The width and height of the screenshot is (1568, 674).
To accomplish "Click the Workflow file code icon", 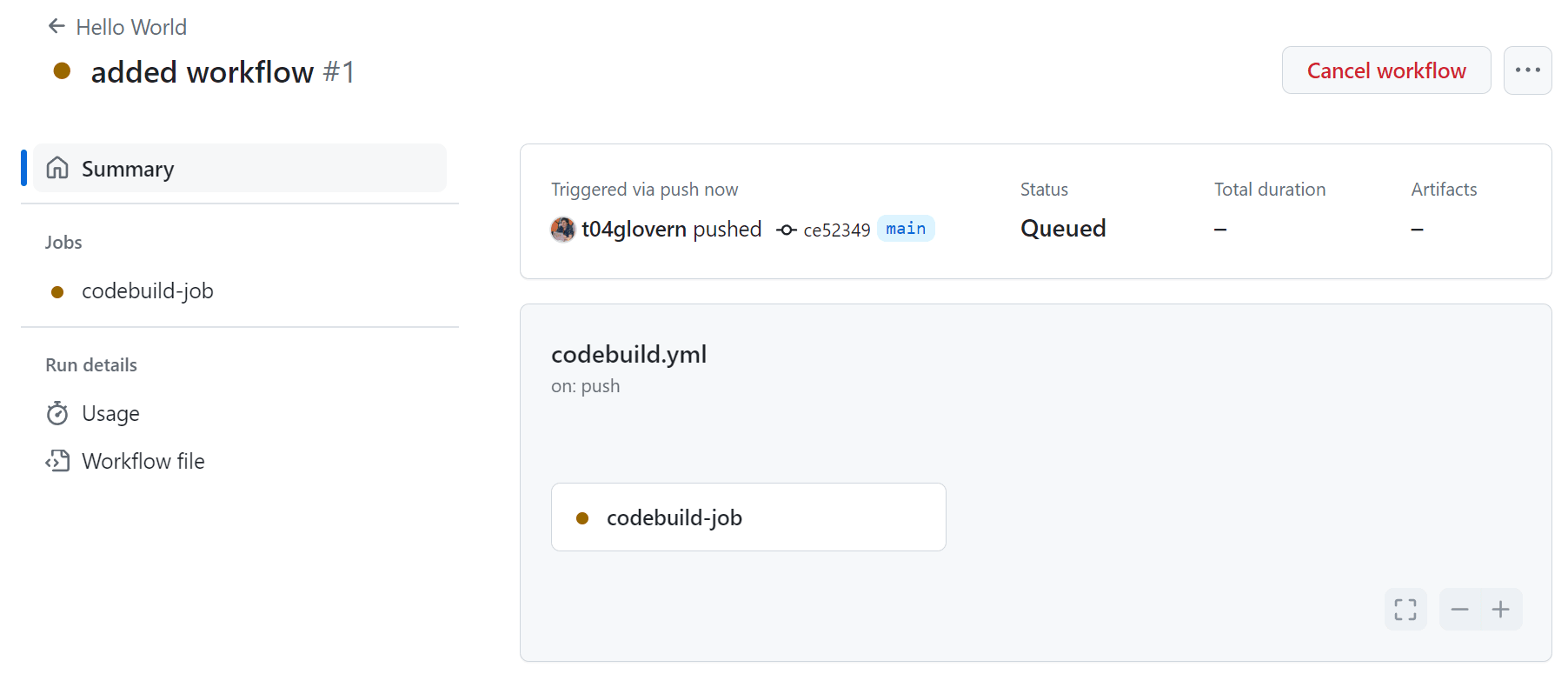I will [x=57, y=461].
